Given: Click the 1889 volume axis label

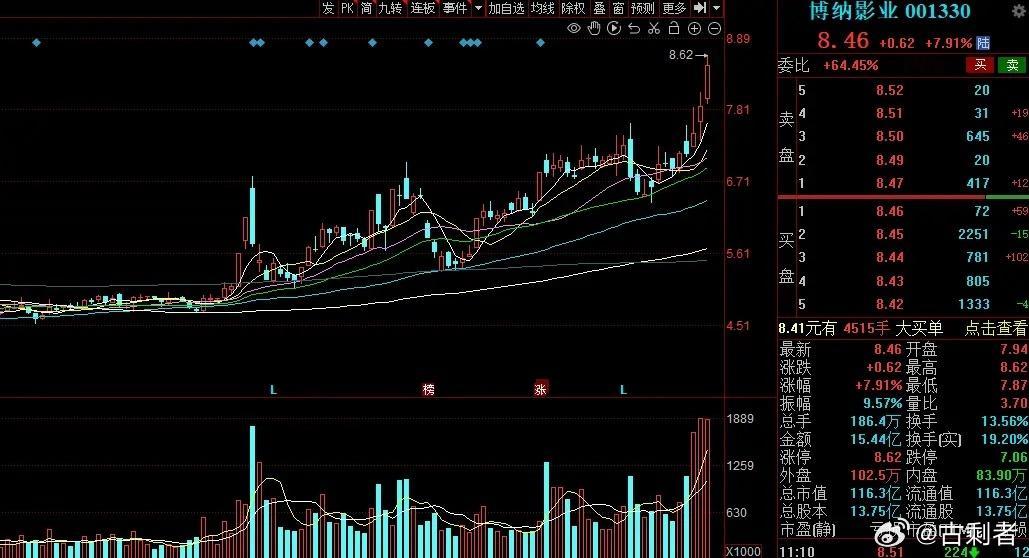Looking at the screenshot, I should tap(740, 419).
